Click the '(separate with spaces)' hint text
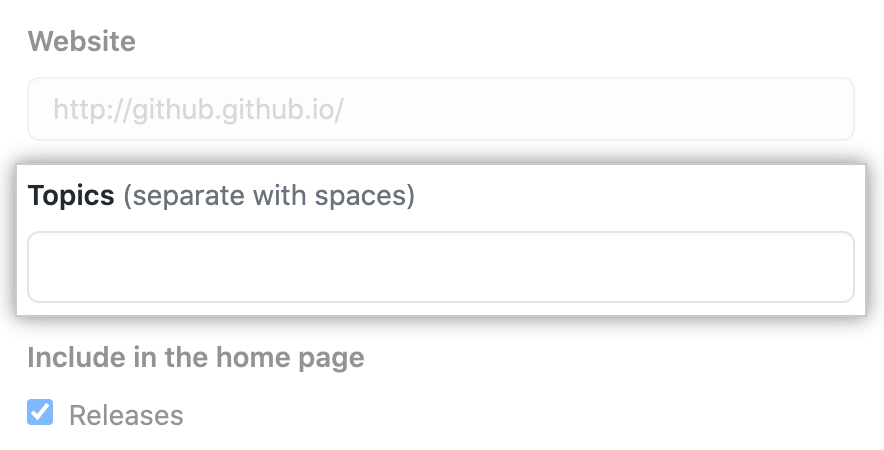Image resolution: width=884 pixels, height=450 pixels. click(268, 196)
